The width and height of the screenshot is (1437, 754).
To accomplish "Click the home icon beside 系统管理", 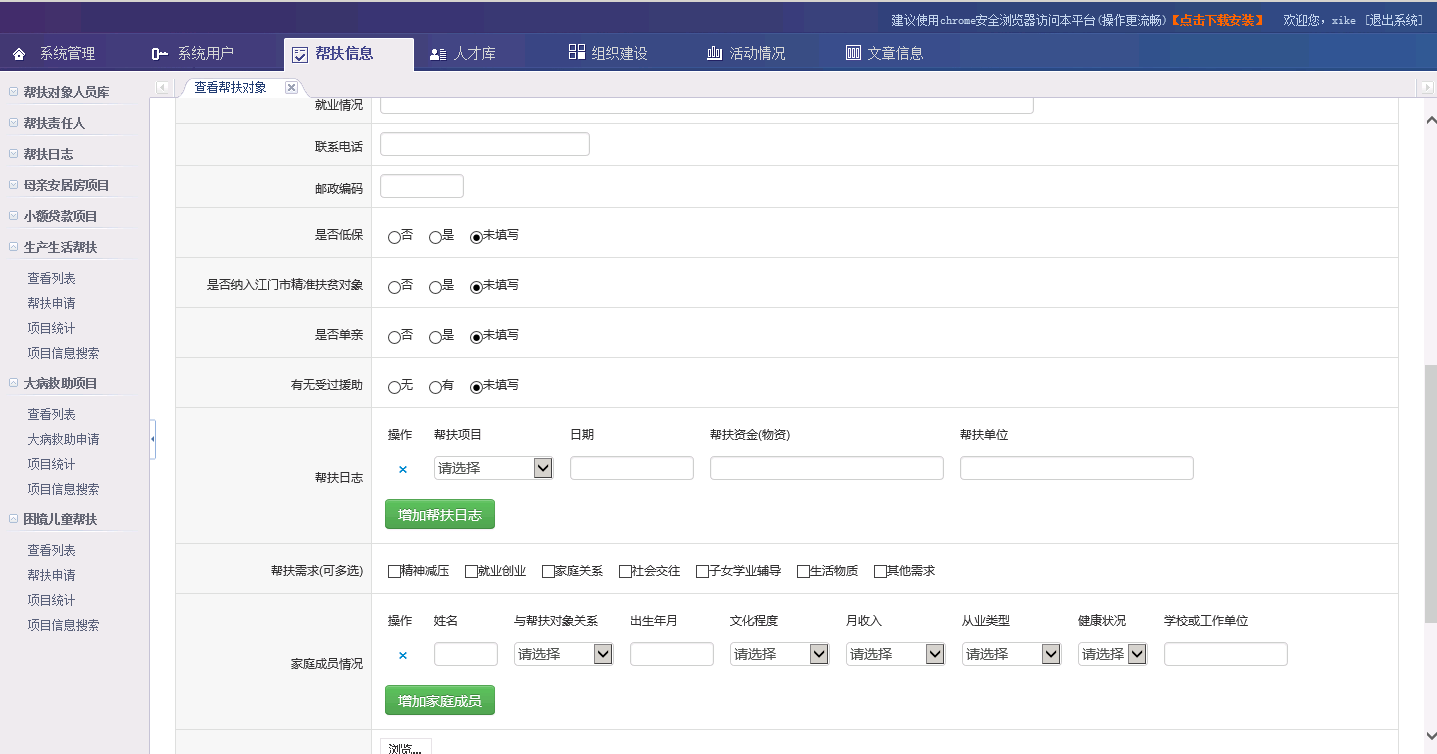I will 19,54.
